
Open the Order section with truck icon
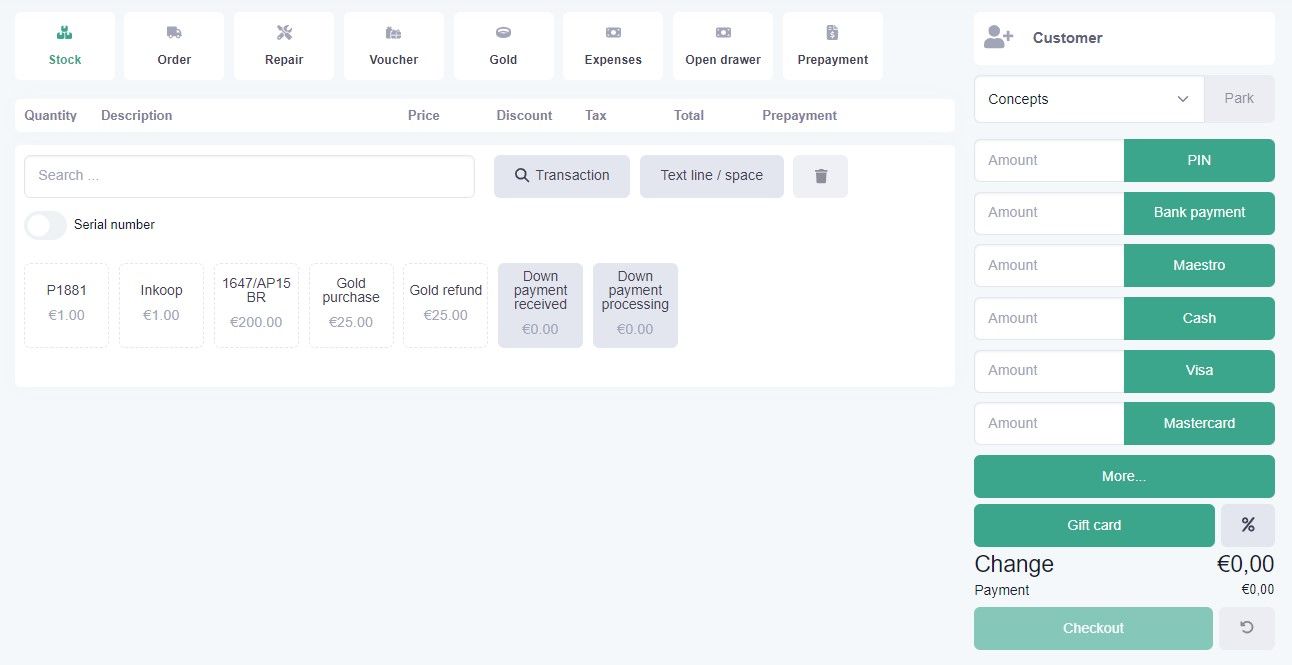pyautogui.click(x=174, y=34)
